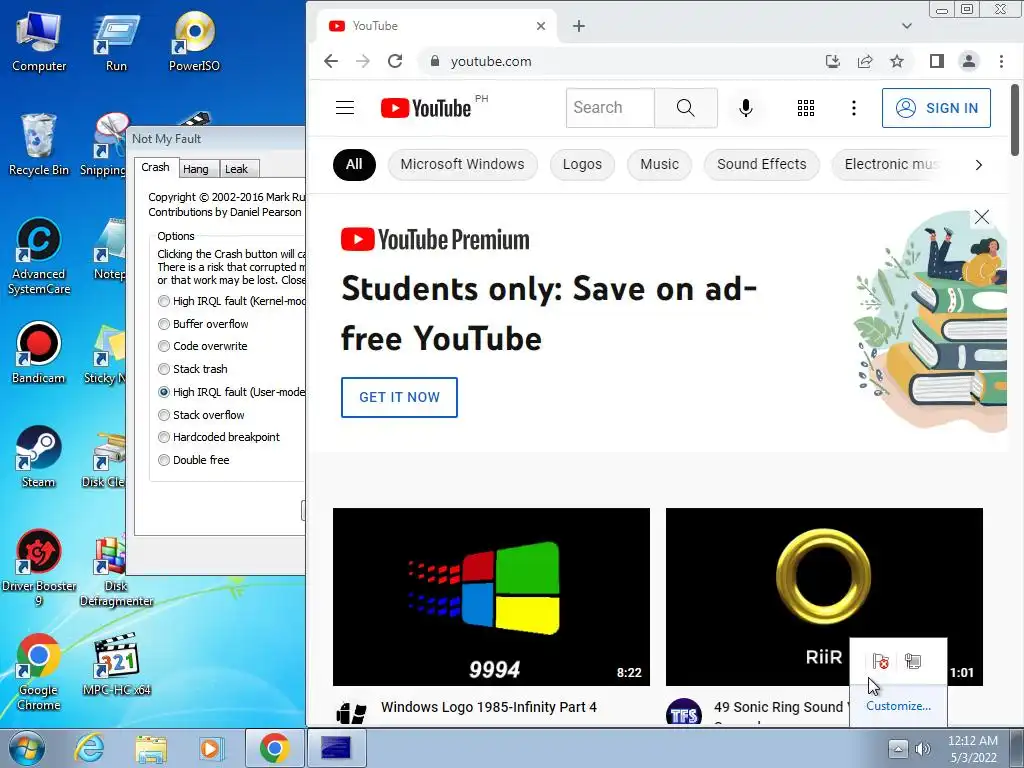The image size is (1024, 768).
Task: Launch Driver Booster 9 from the desktop
Action: (x=39, y=568)
